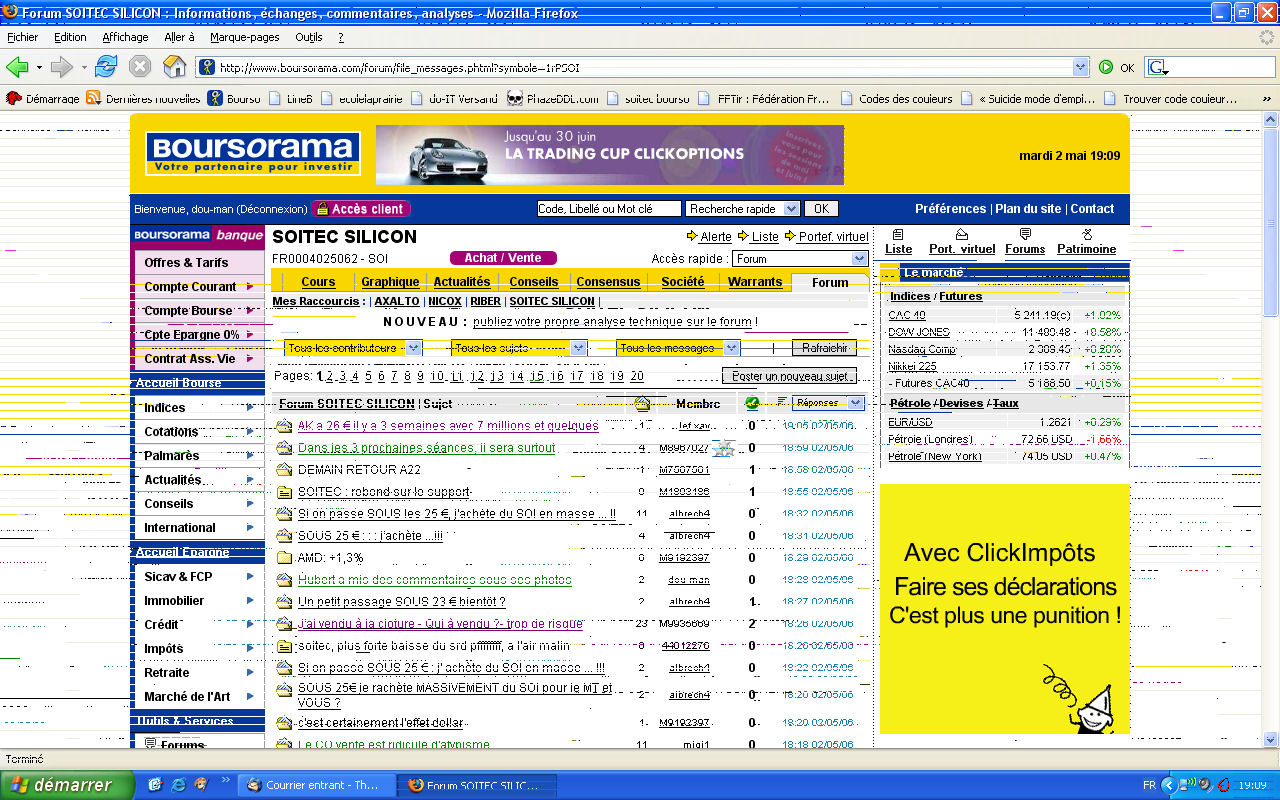Click the sort icon beside Réponses dropdown
Screen dimensions: 1280x800
tap(781, 403)
